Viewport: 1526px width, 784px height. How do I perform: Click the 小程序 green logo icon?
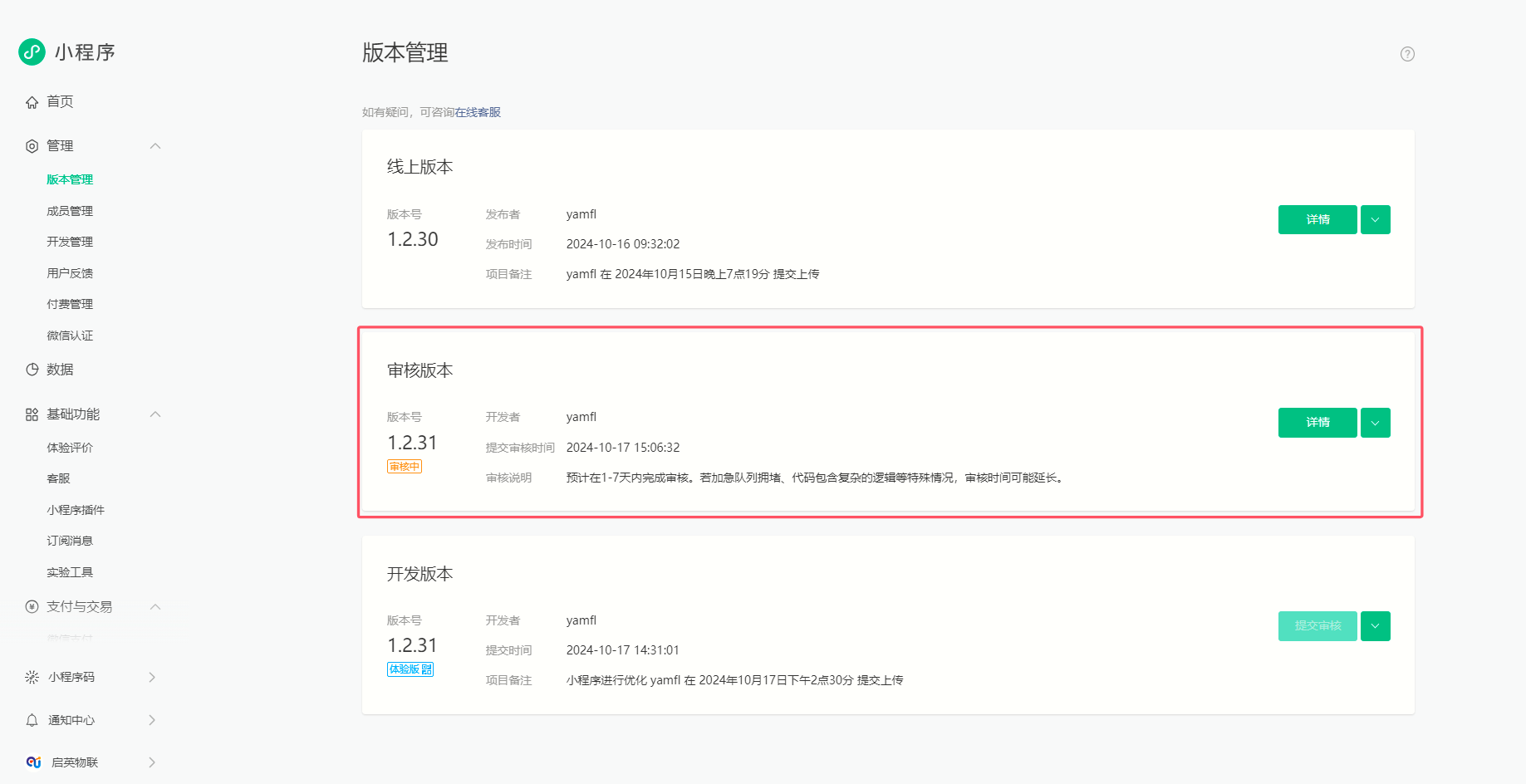(x=32, y=51)
